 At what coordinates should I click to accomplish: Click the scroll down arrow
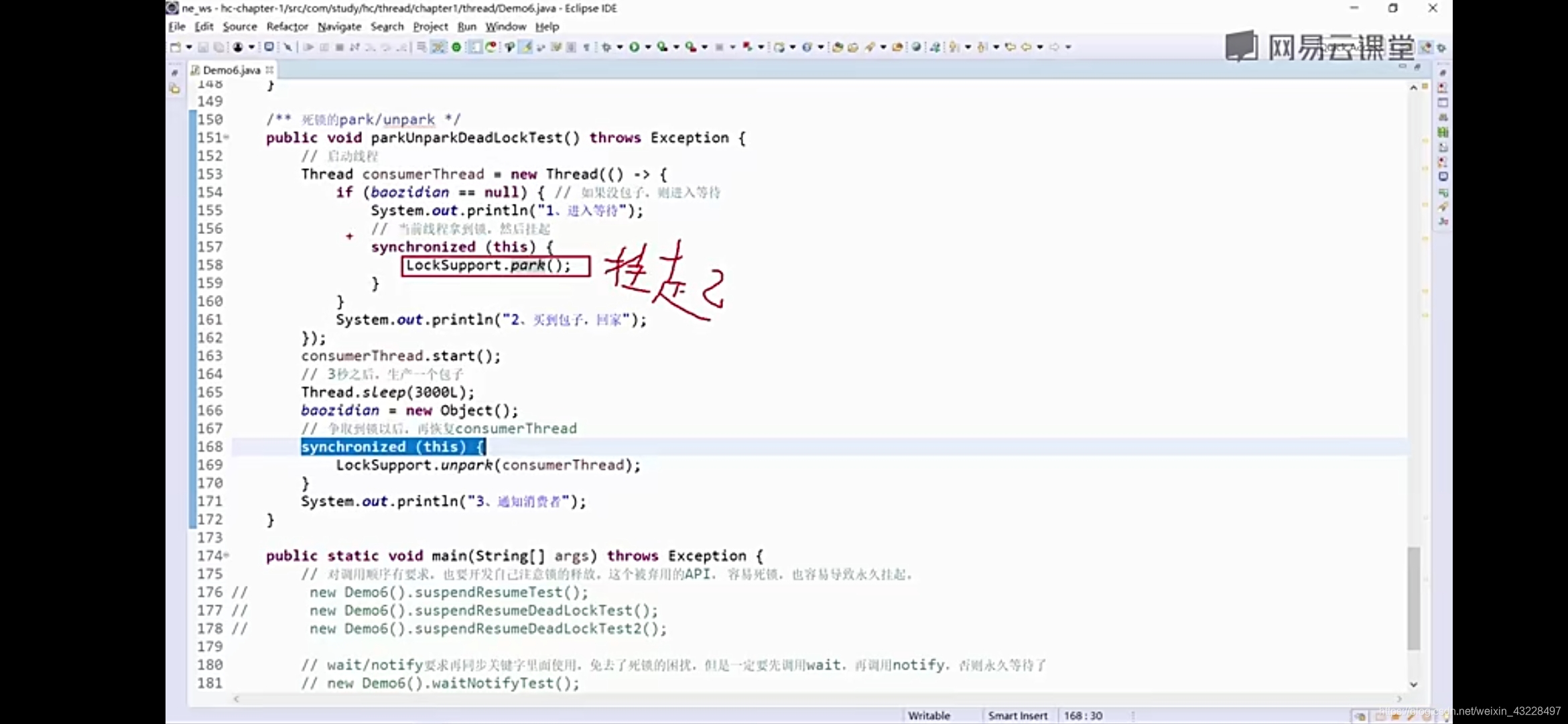coord(1413,684)
